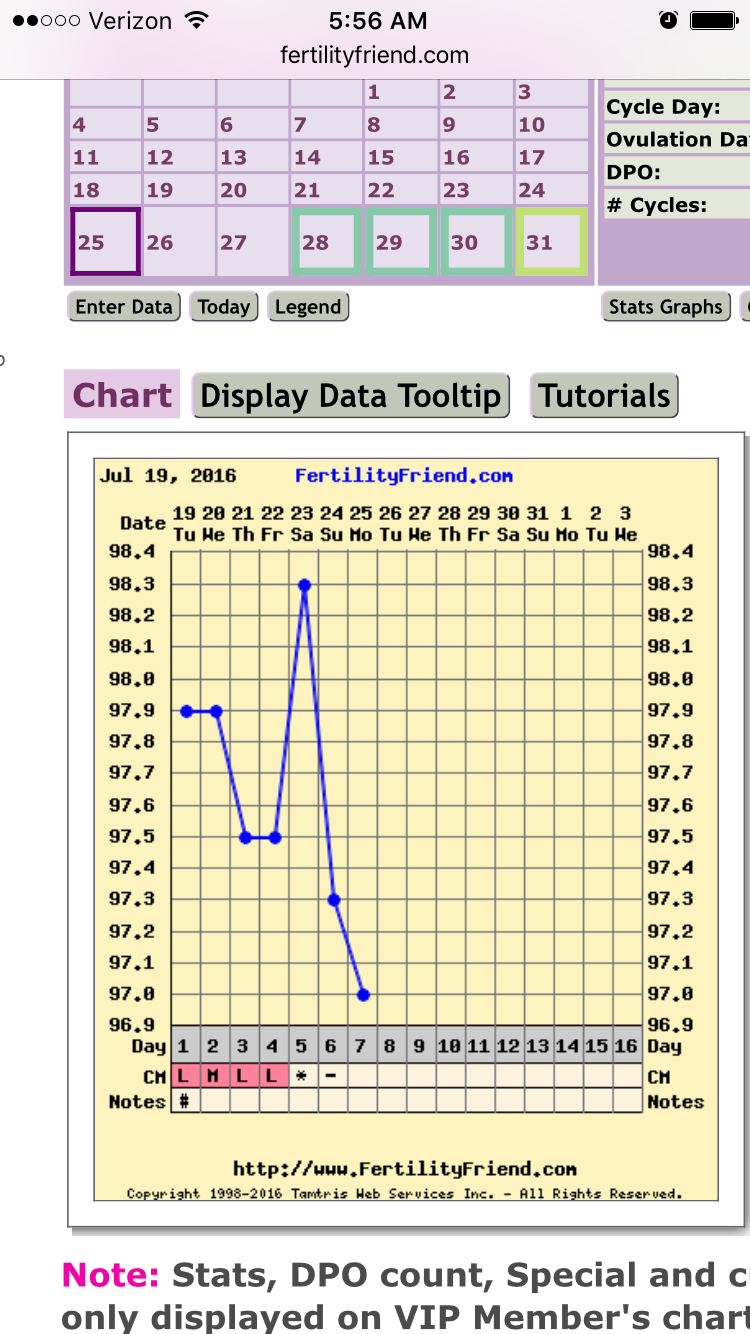
Task: Select calendar day 16
Action: pyautogui.click(x=475, y=157)
